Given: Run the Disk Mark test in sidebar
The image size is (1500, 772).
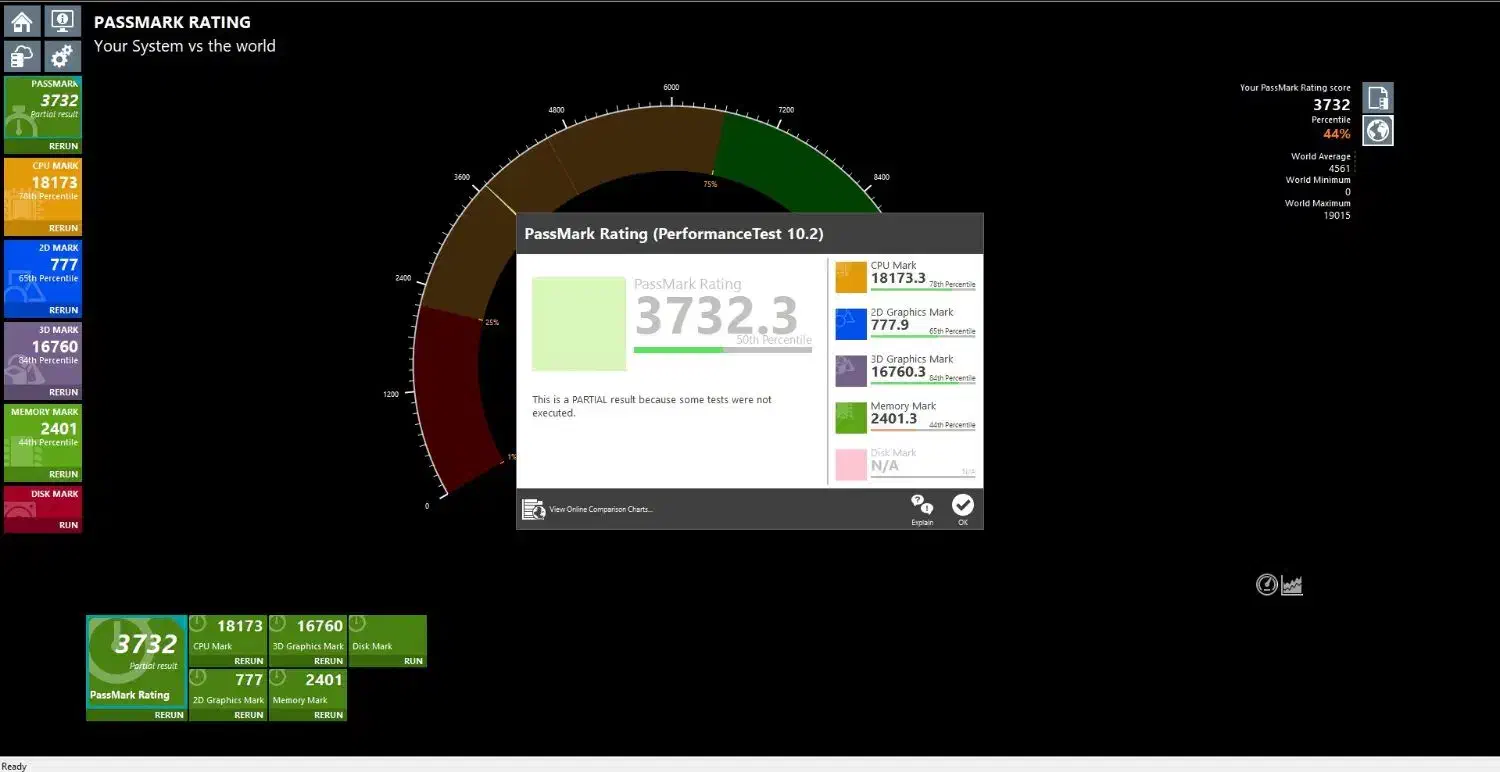Looking at the screenshot, I should click(68, 525).
